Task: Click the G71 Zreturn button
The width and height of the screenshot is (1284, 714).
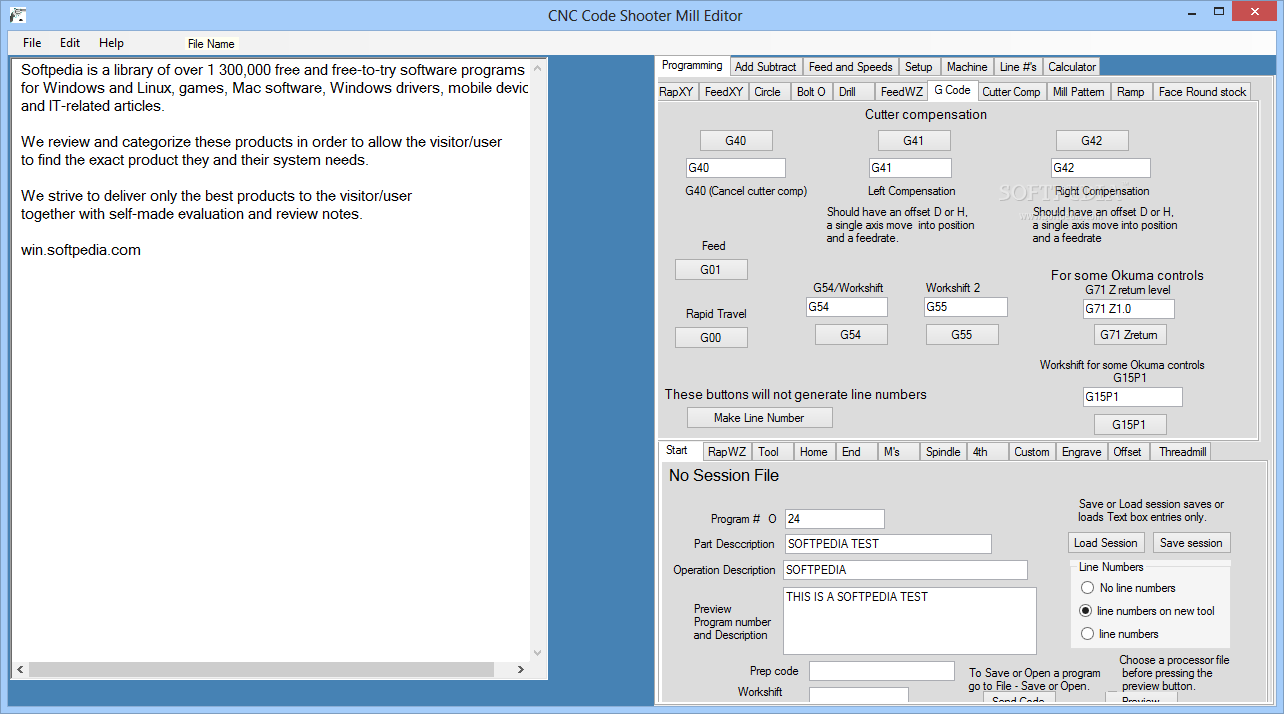Action: tap(1131, 335)
